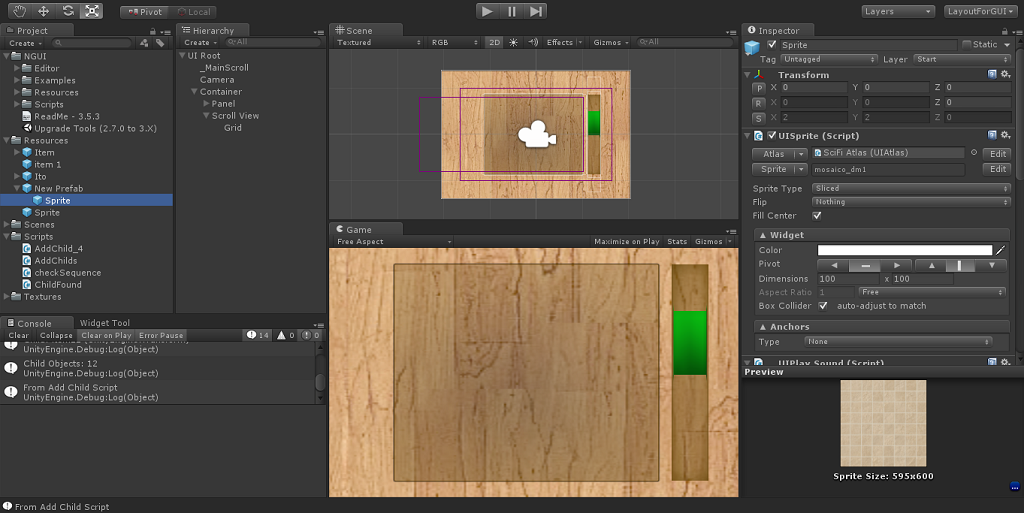This screenshot has width=1024, height=513.
Task: Click the Step frame button
Action: (537, 11)
